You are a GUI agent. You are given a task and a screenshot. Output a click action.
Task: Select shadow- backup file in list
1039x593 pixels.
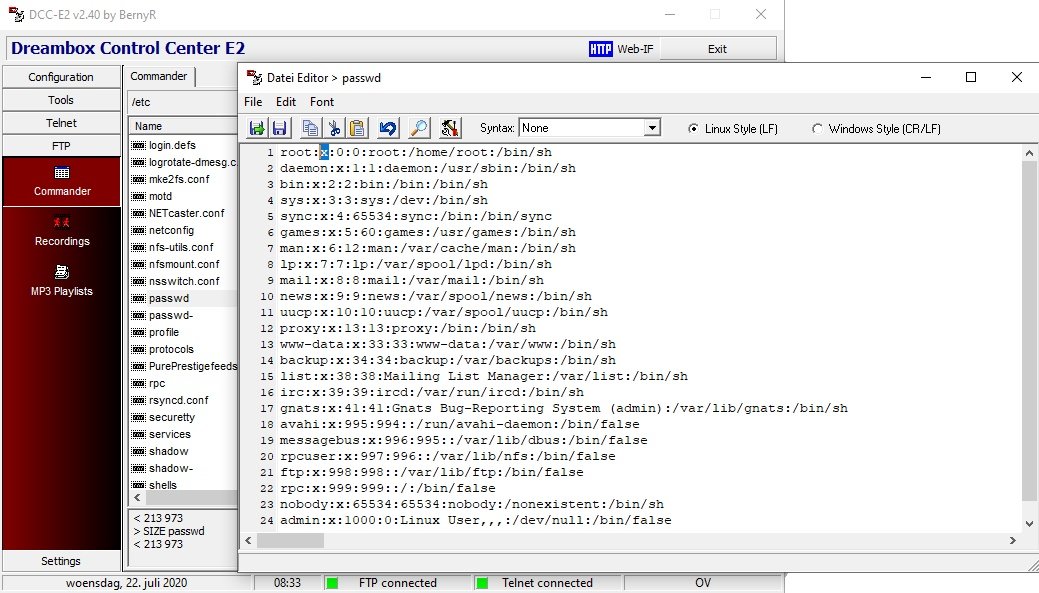click(x=171, y=468)
